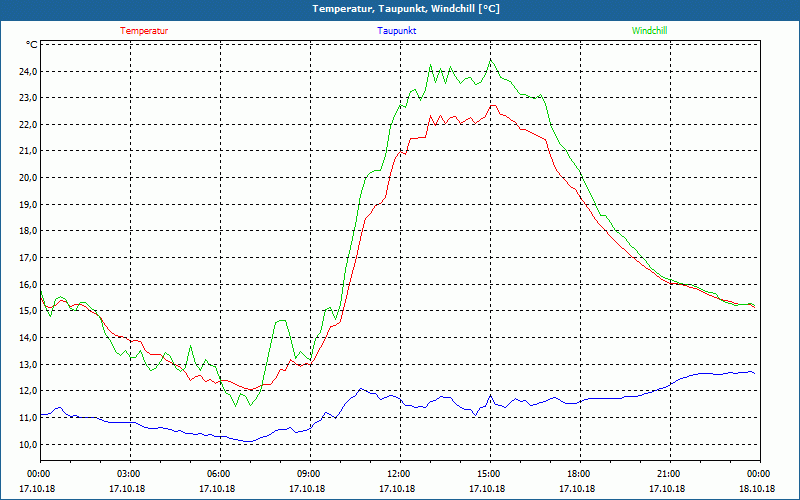Viewport: 800px width, 500px height.
Task: Click the °C unit label on axis
Action: pos(31,45)
